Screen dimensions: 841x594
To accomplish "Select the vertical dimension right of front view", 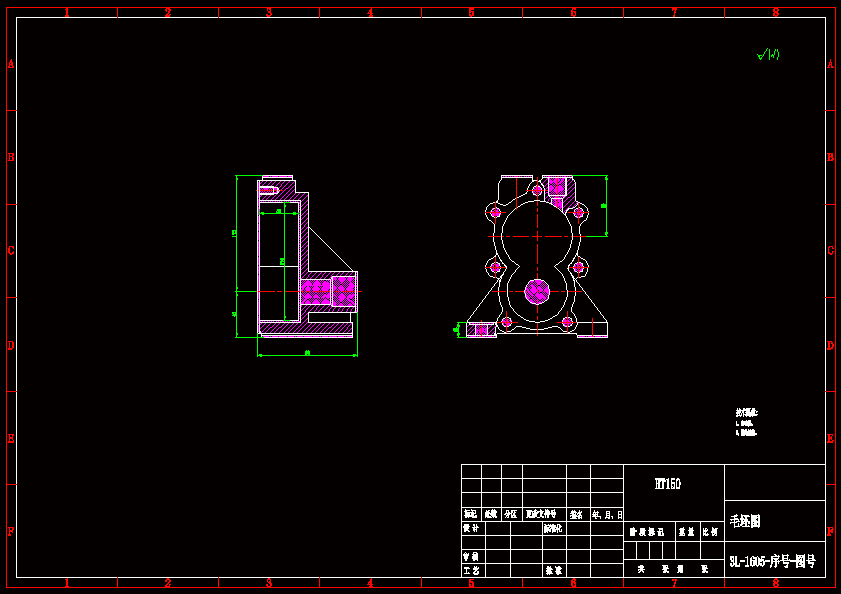I will tap(606, 206).
